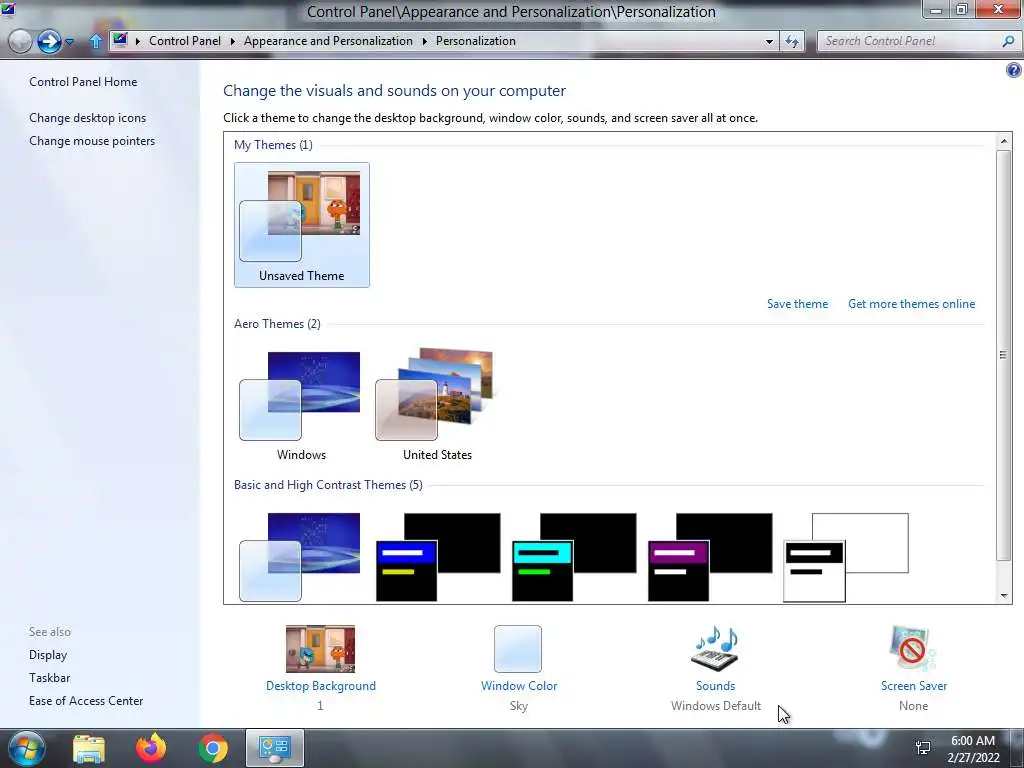Open Sounds via the keyboard notes icon
Image resolution: width=1024 pixels, height=768 pixels.
[715, 648]
